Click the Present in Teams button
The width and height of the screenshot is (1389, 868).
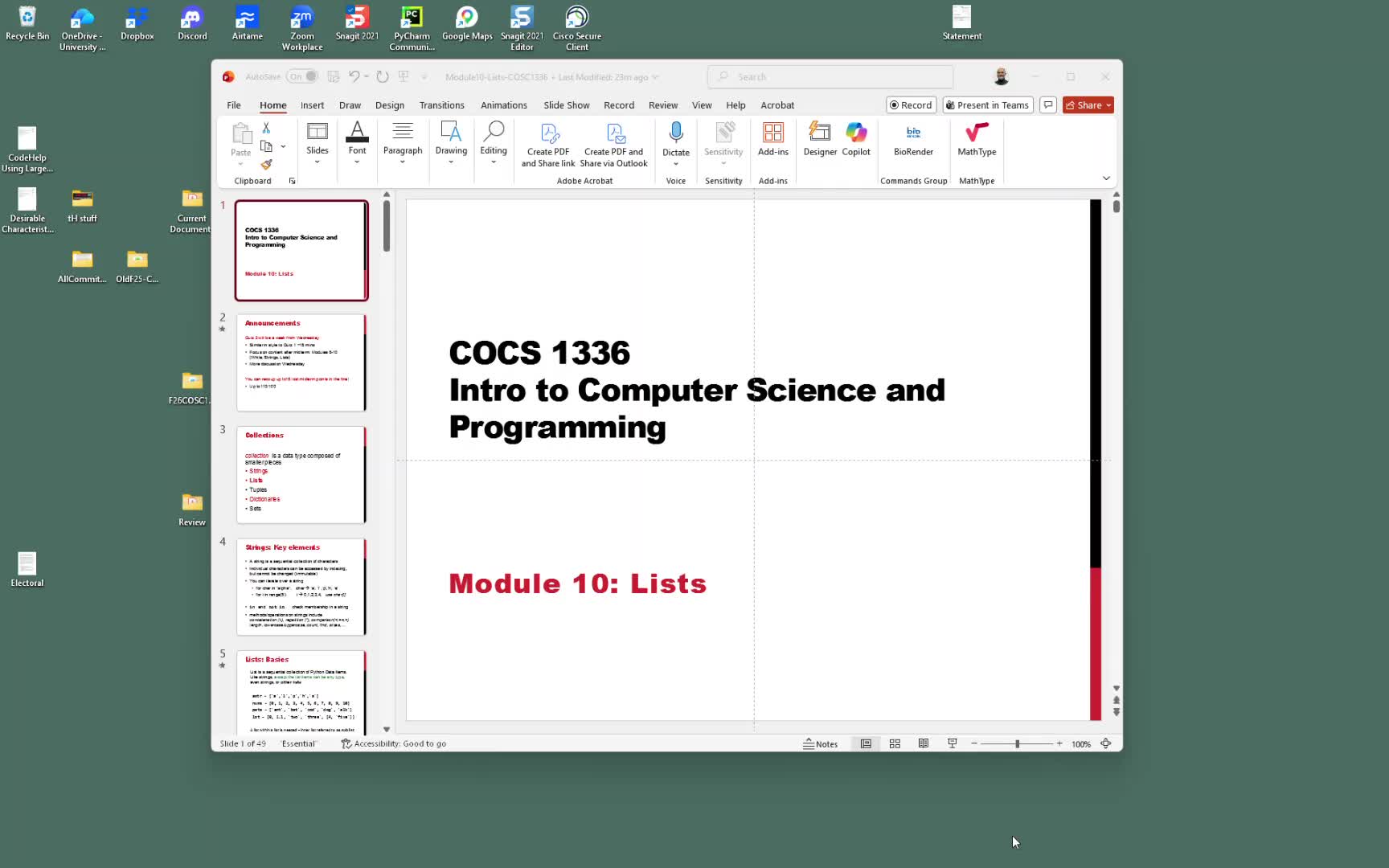(986, 105)
